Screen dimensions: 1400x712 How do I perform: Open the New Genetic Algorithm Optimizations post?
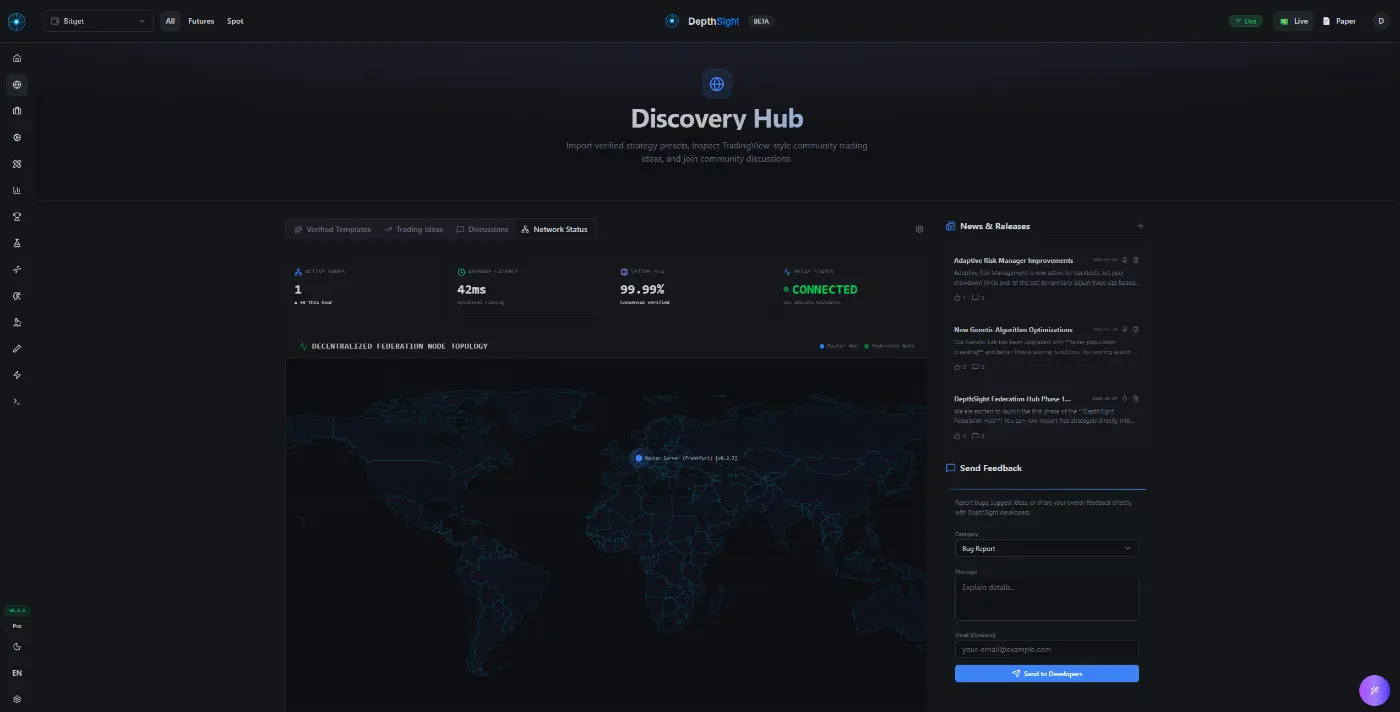1013,329
